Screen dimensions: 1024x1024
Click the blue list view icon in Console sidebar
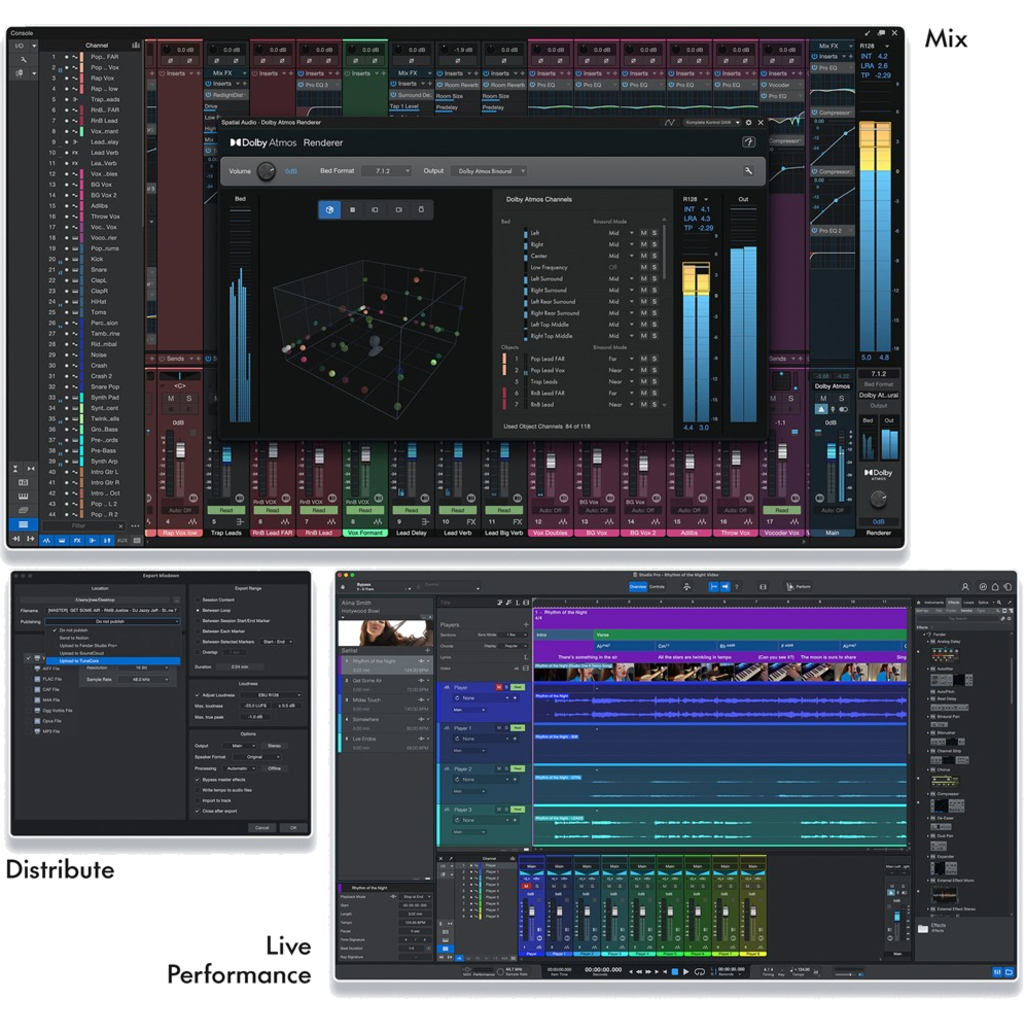[x=23, y=524]
